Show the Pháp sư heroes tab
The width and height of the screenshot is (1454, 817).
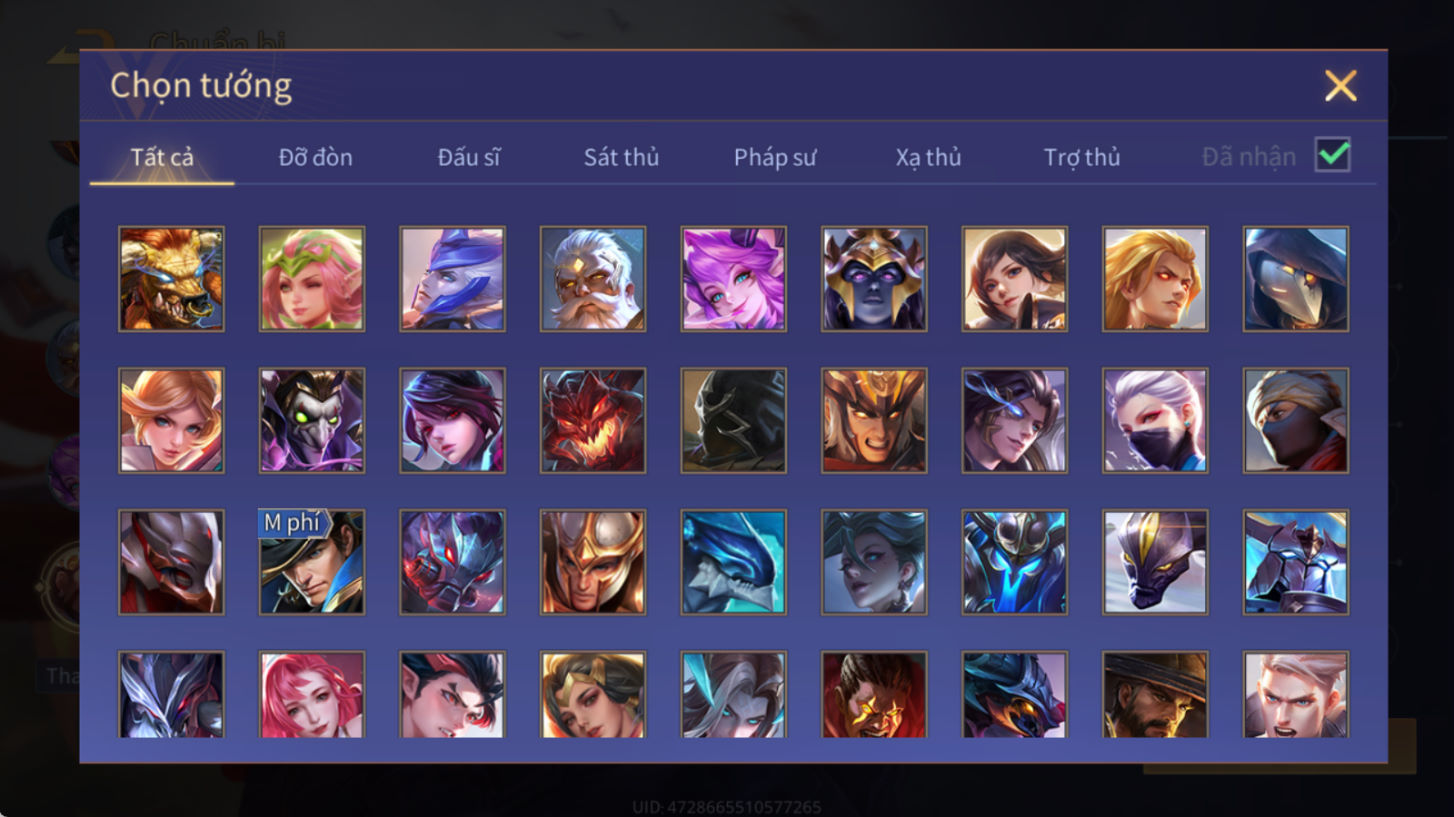point(775,157)
